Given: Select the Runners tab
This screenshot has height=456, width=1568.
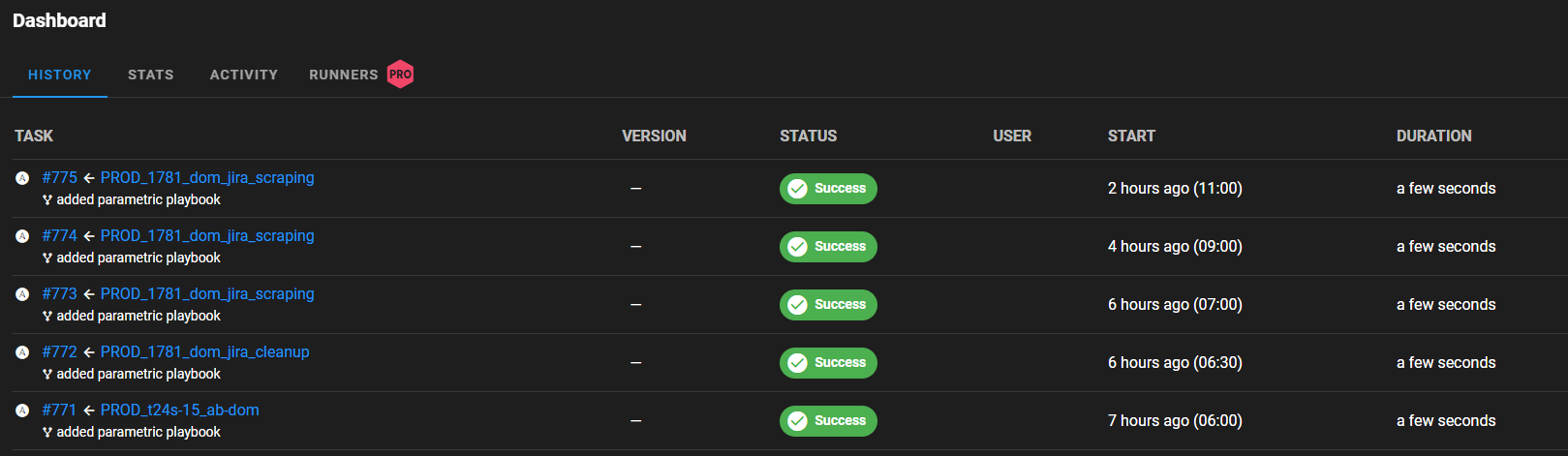Looking at the screenshot, I should coord(344,75).
